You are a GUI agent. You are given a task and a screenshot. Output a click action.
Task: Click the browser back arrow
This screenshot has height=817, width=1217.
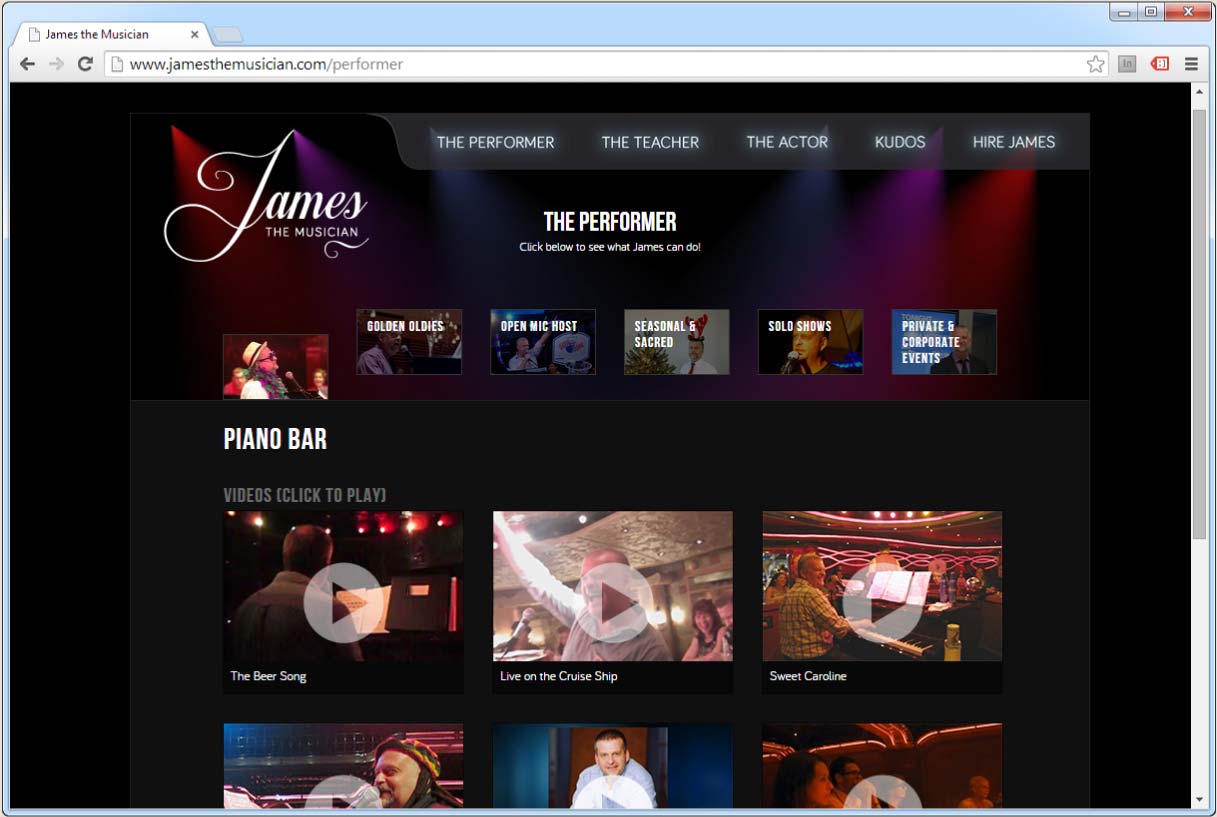(27, 64)
